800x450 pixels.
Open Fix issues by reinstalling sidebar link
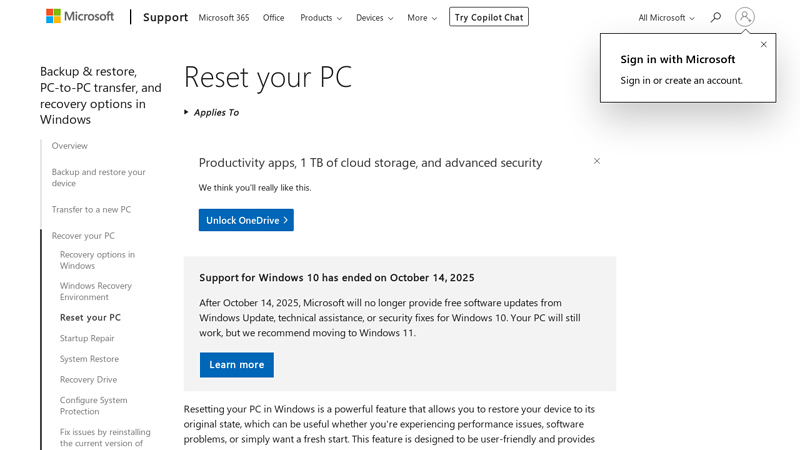point(105,437)
